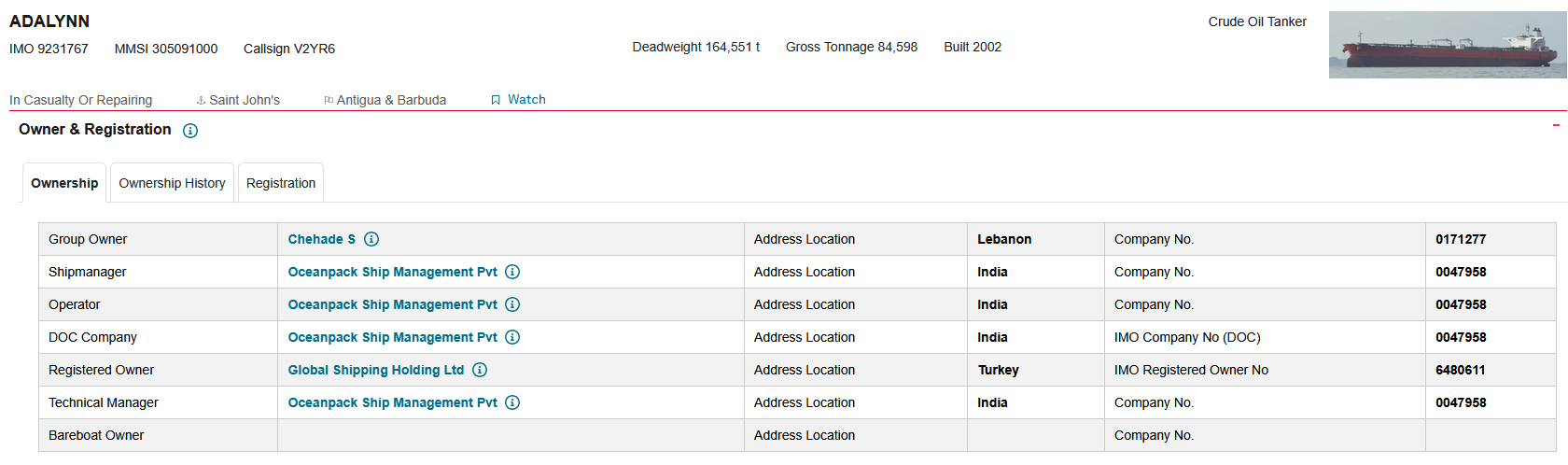
Task: Open Oceanpack link in the Operator row
Action: [393, 304]
